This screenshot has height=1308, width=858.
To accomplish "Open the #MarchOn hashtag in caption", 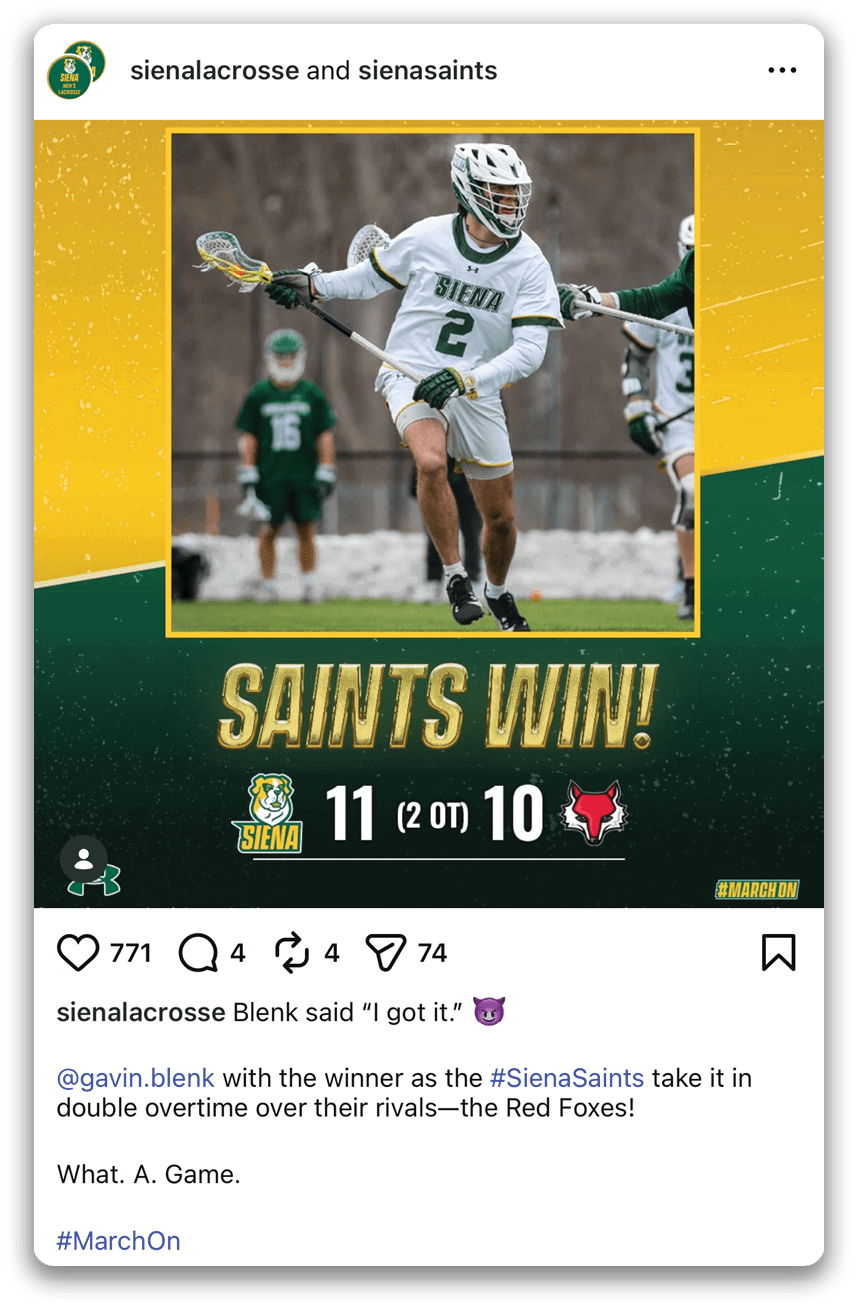I will (x=119, y=1242).
